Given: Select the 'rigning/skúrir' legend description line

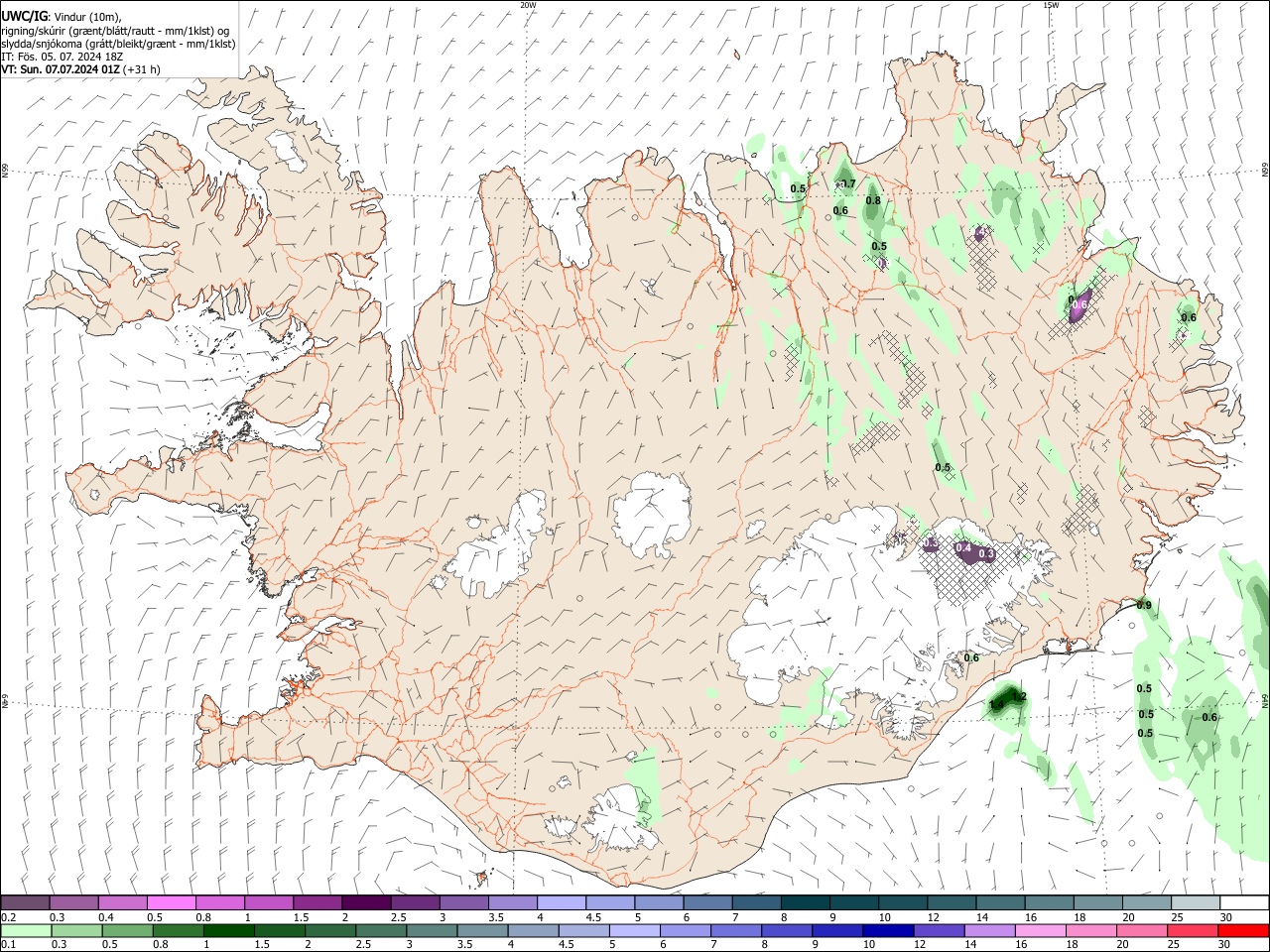Looking at the screenshot, I should [115, 30].
